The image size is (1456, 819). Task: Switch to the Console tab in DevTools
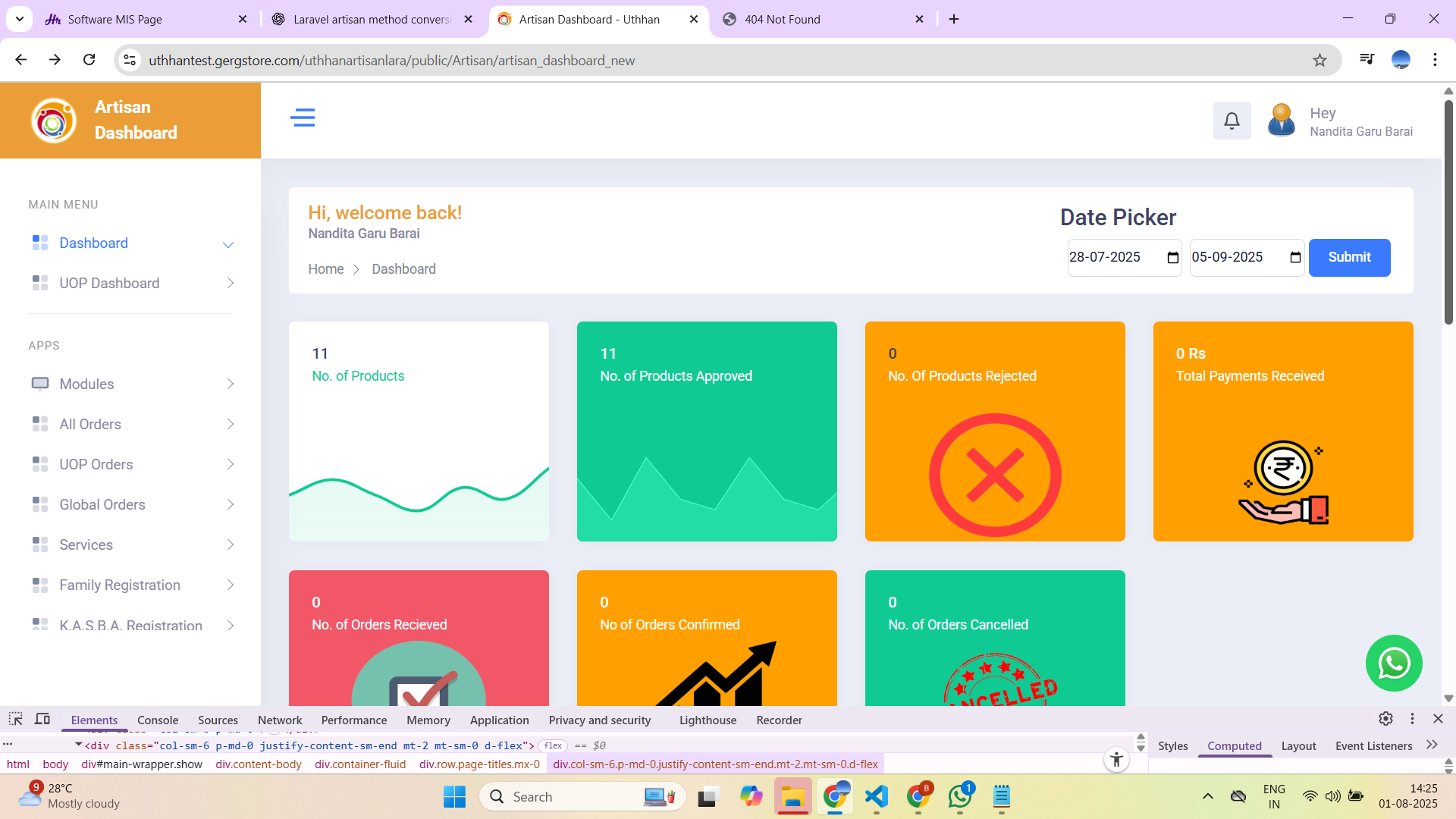click(158, 720)
